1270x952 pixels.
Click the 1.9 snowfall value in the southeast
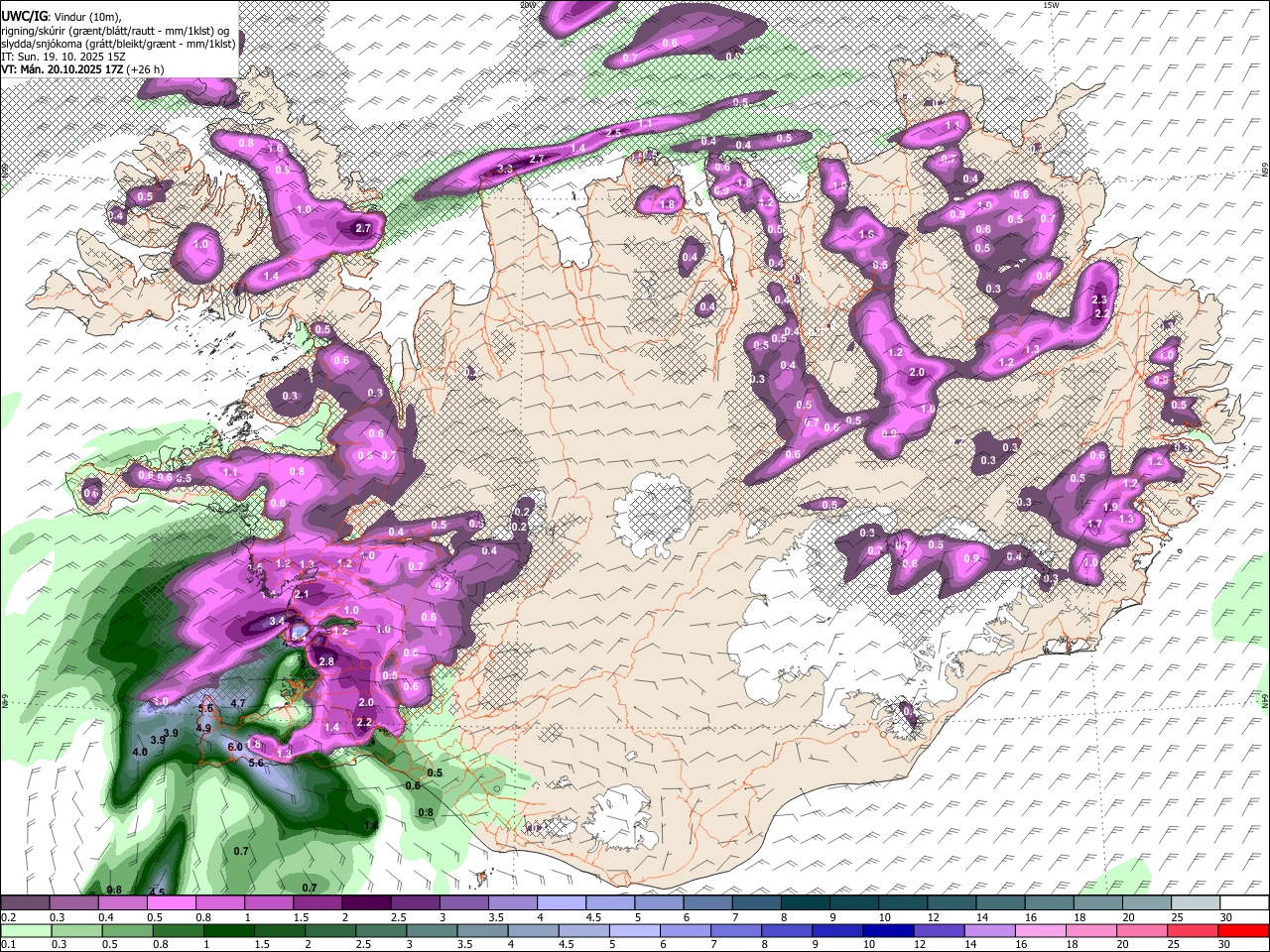(1111, 507)
